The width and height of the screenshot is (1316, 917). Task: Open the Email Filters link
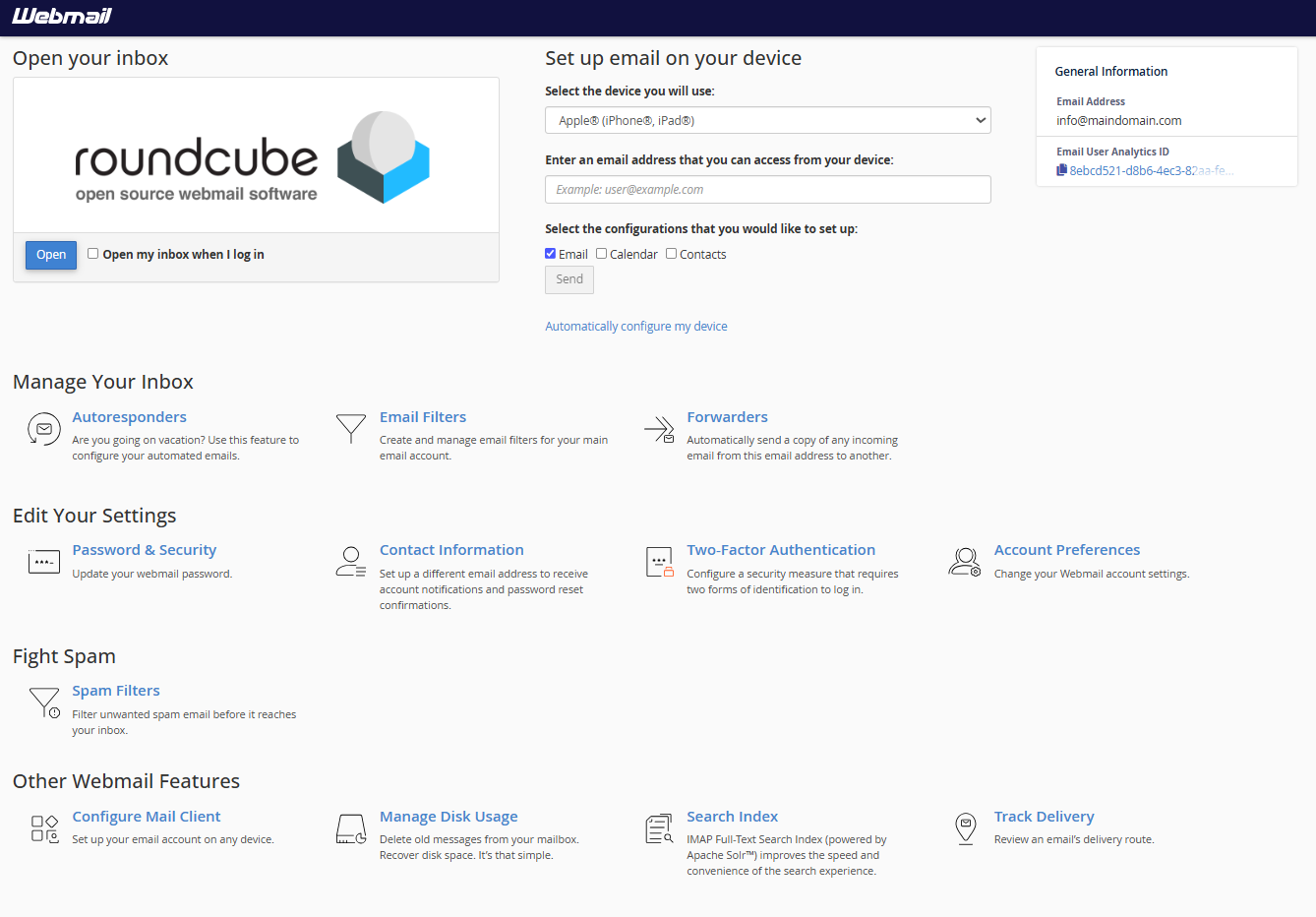pyautogui.click(x=423, y=417)
